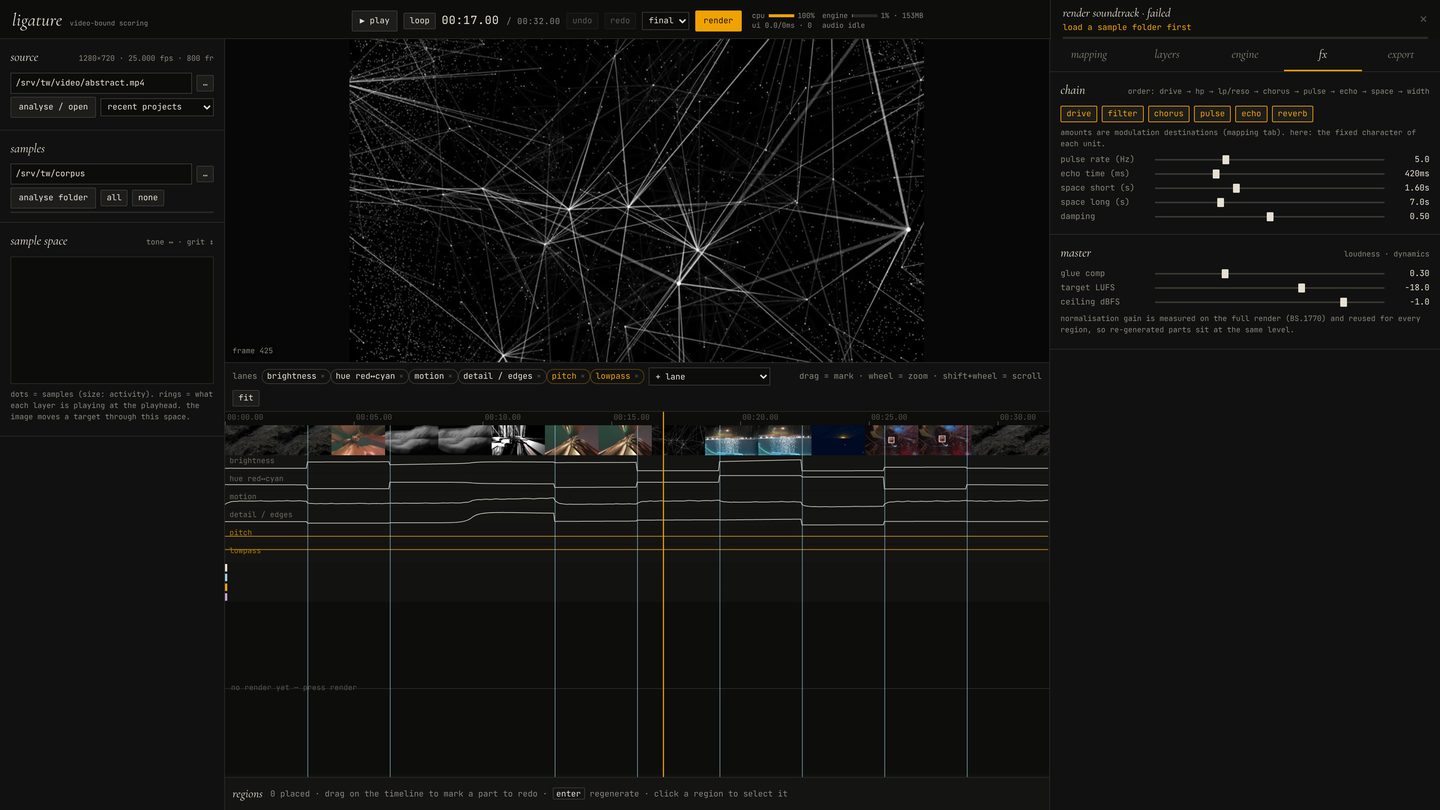Click the analyse / open button
Viewport: 1440px width, 810px height.
[x=53, y=107]
